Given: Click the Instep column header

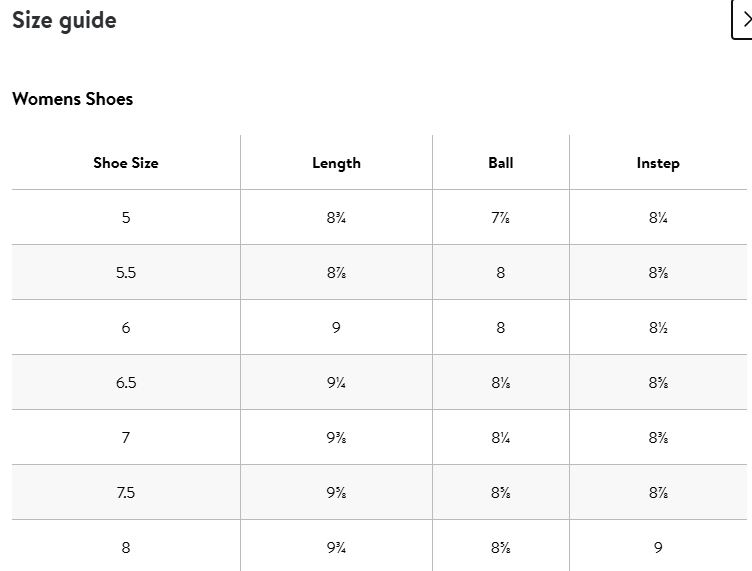Looking at the screenshot, I should pyautogui.click(x=658, y=163).
